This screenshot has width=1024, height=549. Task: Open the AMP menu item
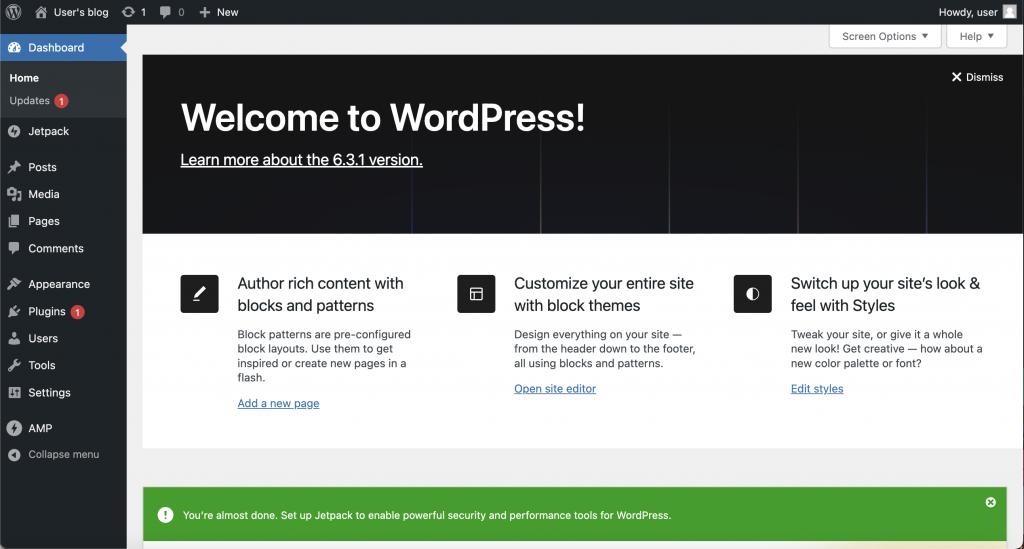tap(40, 428)
